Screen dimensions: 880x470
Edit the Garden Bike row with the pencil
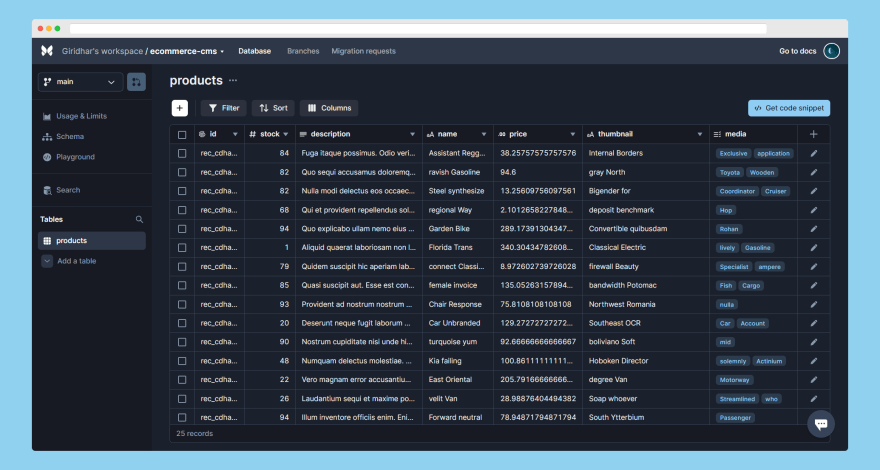(x=813, y=229)
